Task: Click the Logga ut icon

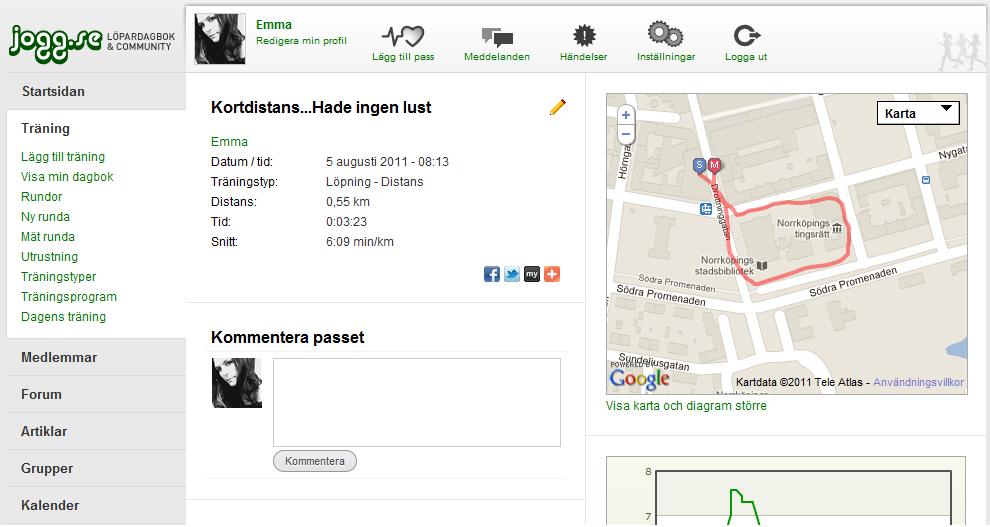Action: pyautogui.click(x=746, y=36)
